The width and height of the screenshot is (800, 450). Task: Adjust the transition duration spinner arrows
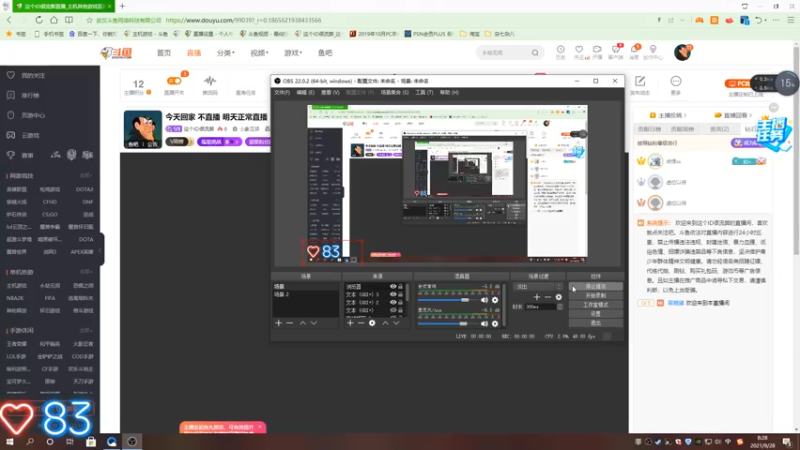(560, 307)
